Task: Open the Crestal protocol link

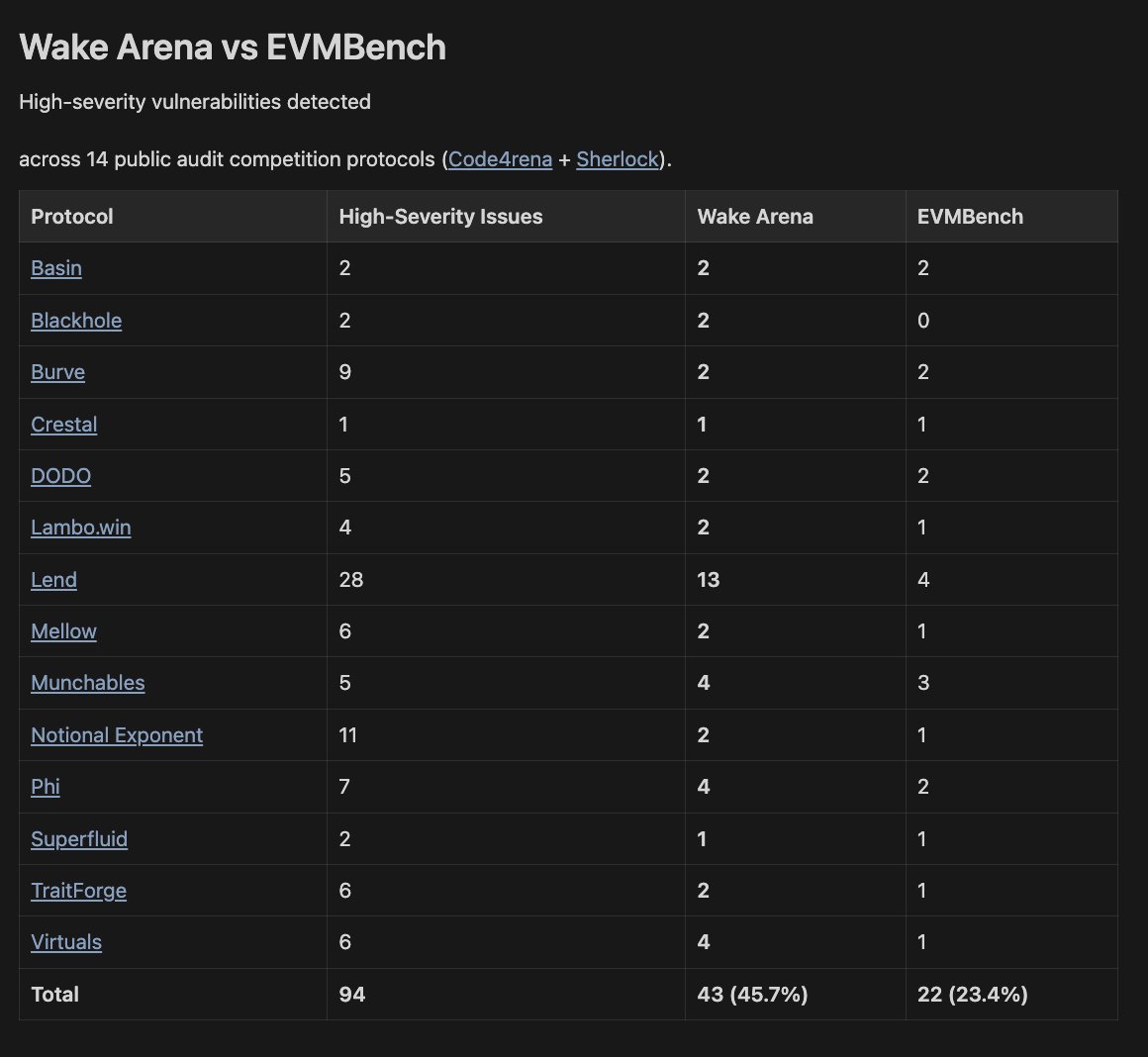Action: tap(63, 425)
